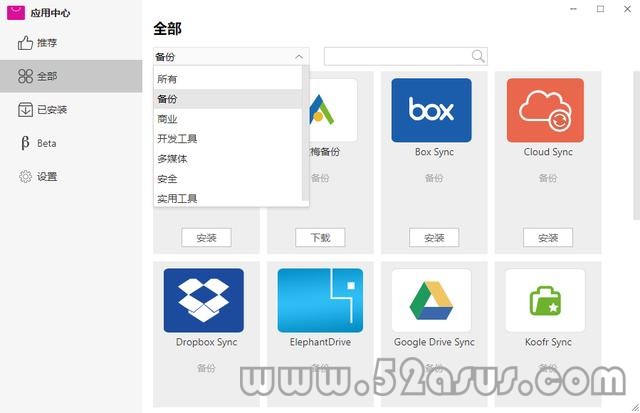Open the Koofr Sync app icon
The height and width of the screenshot is (413, 640).
point(545,300)
